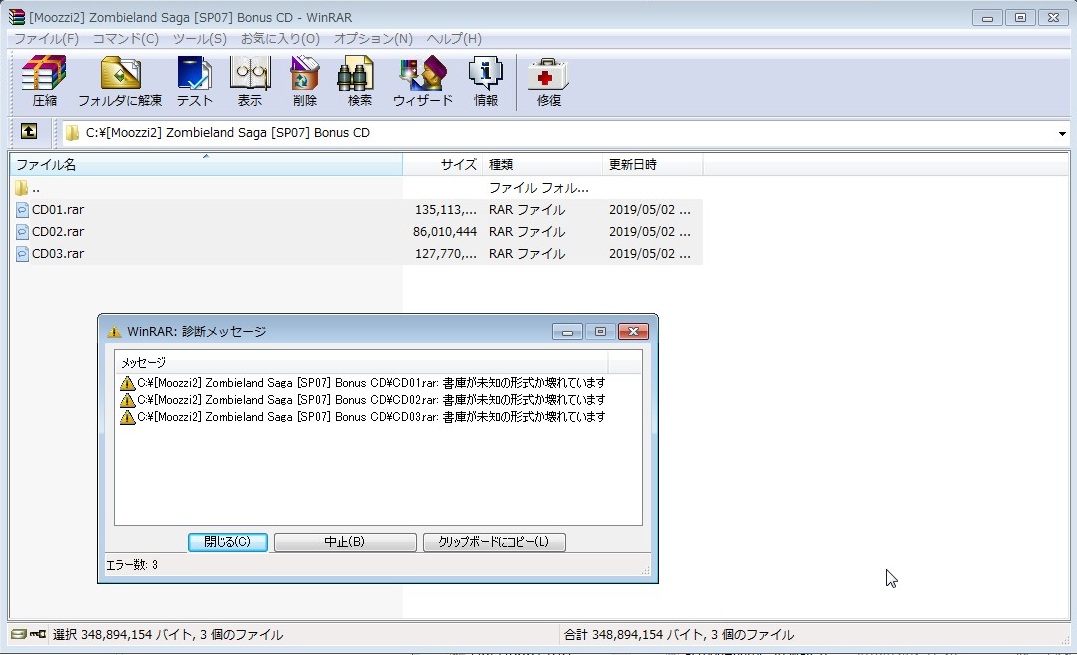Run the テスト (Test) toolbar icon
The width and height of the screenshot is (1077, 655).
click(x=195, y=81)
